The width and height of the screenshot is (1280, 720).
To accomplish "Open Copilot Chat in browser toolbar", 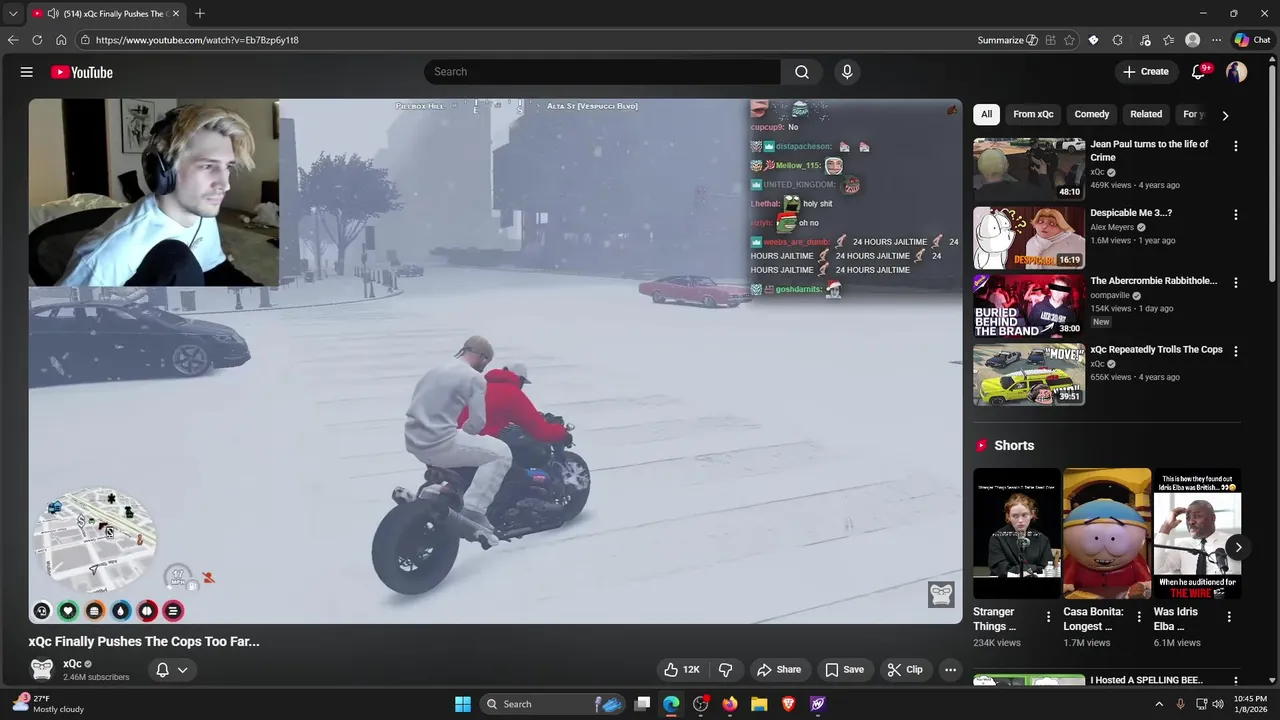I will tap(1252, 40).
